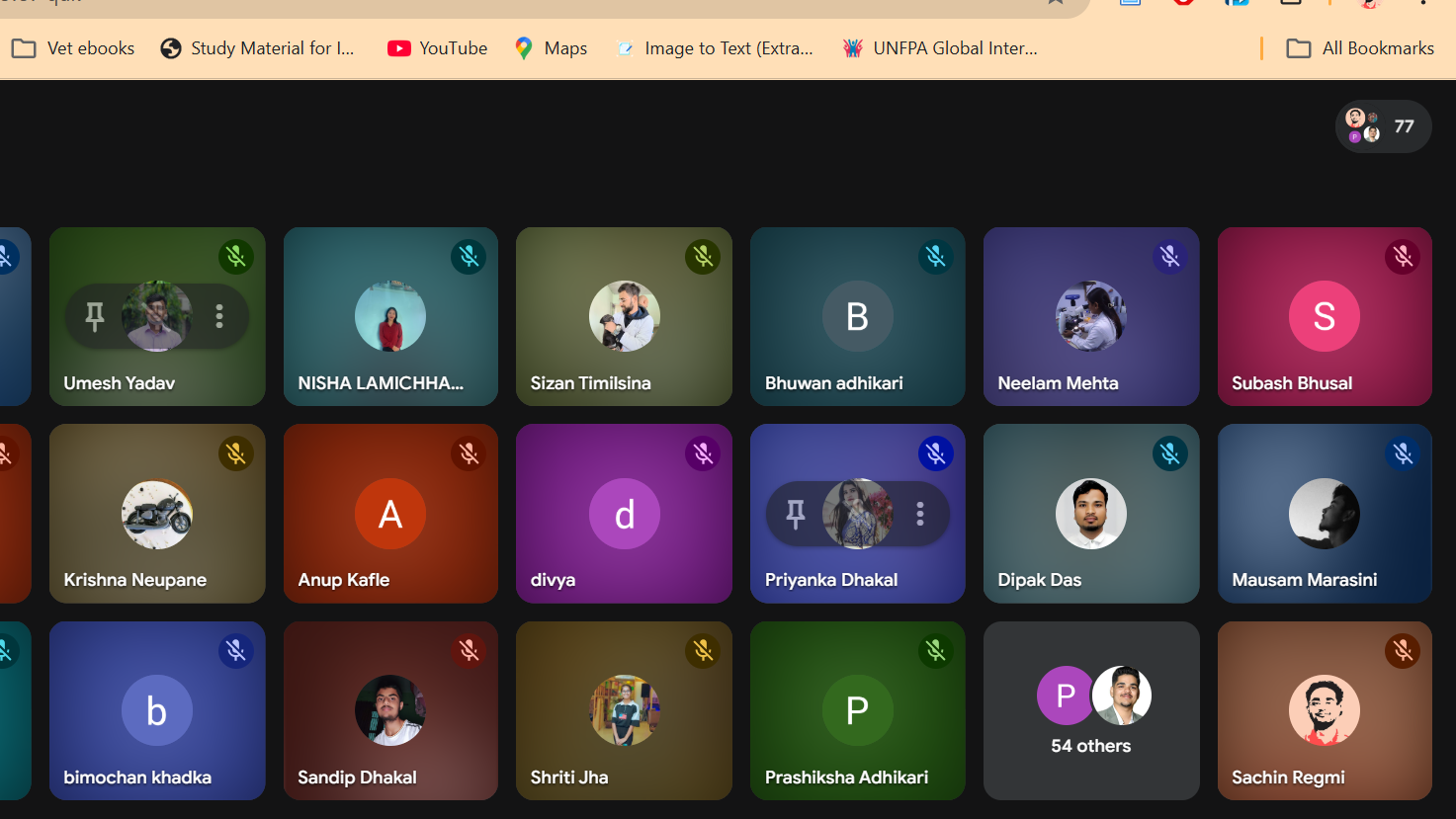Click muted mic icon on Anup Kafle tile
The image size is (1456, 819).
(x=470, y=453)
